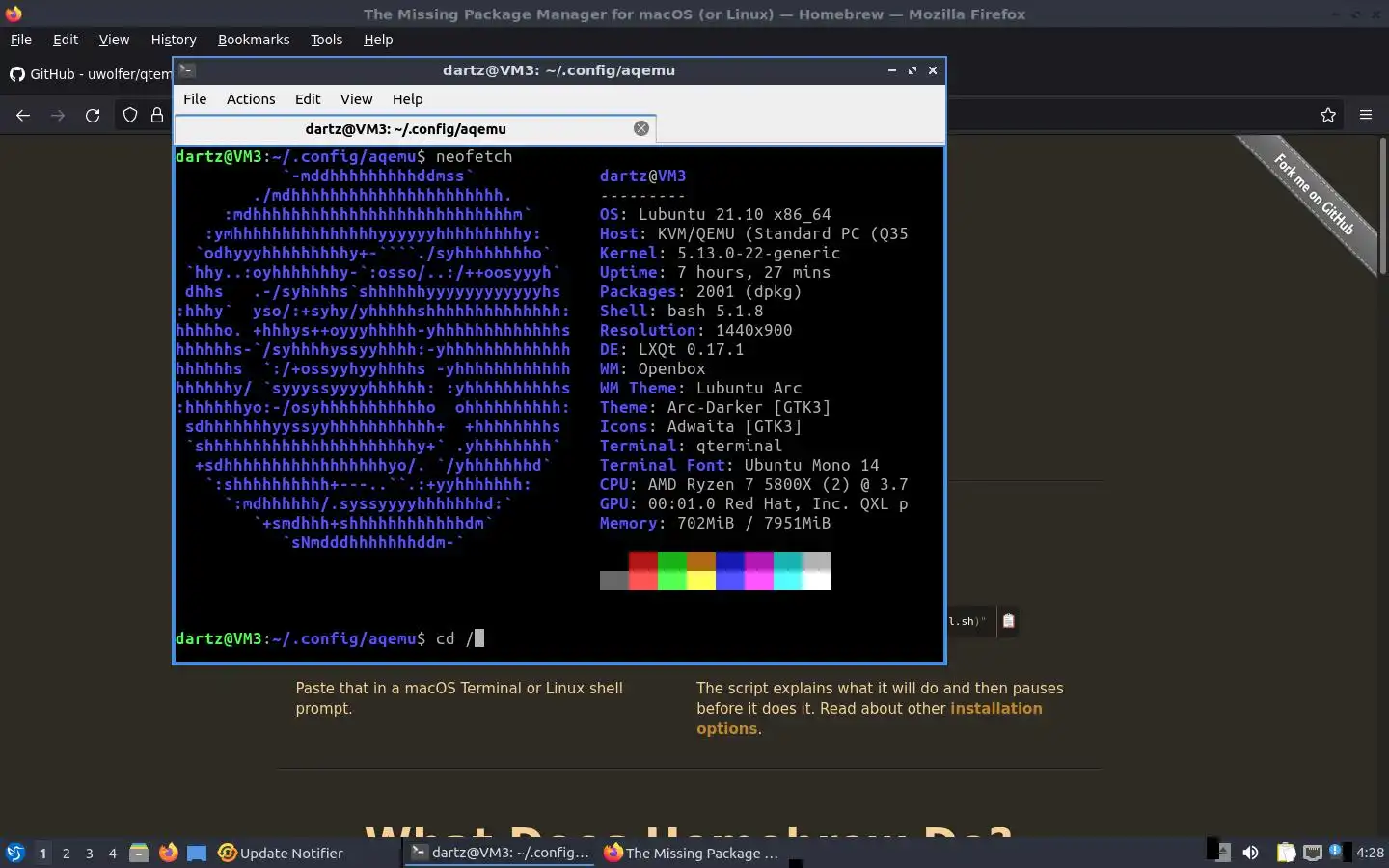
Task: Open Firefox Tools menu
Action: 326,40
